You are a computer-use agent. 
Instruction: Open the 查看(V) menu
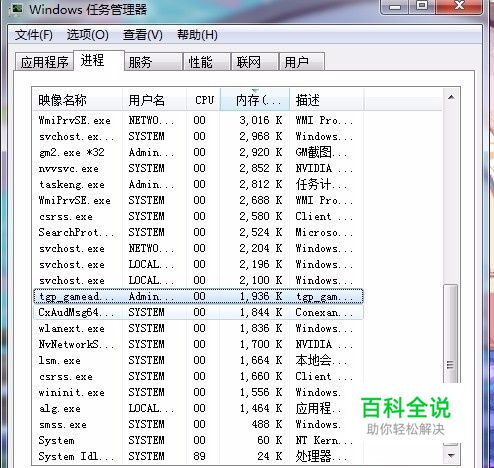[x=143, y=35]
